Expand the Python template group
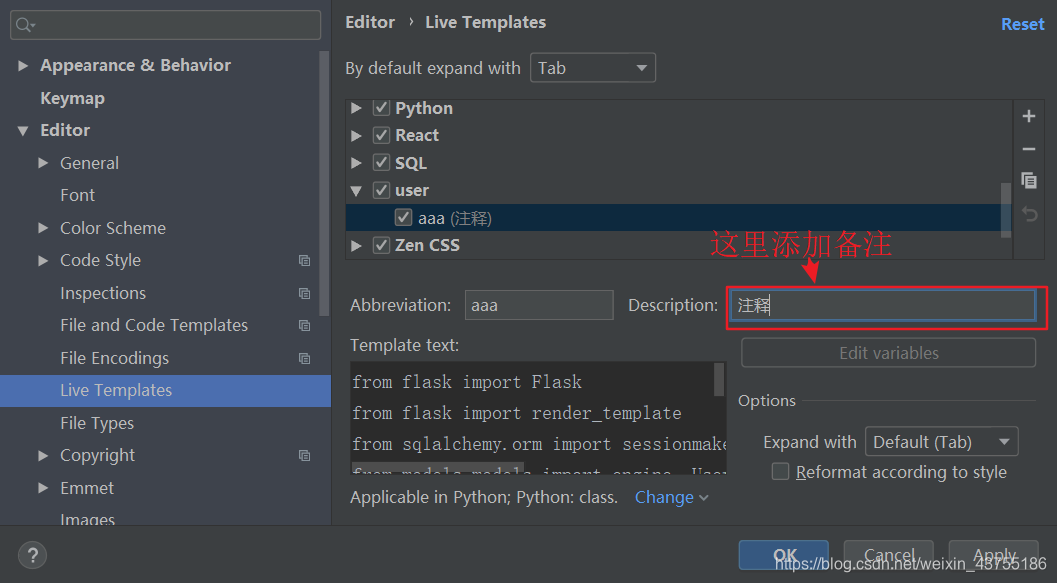Screen dimensions: 1057x583 click(x=357, y=108)
